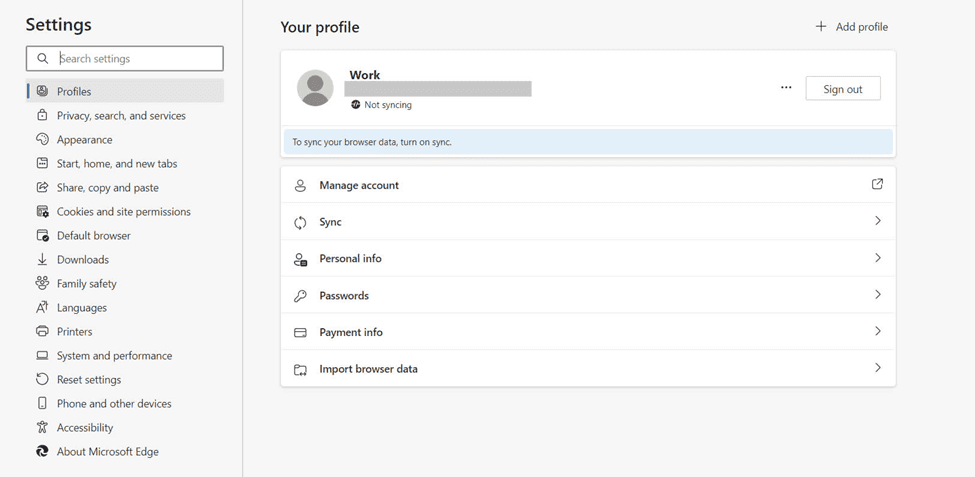
Task: Click the Personal info person icon
Action: pyautogui.click(x=300, y=259)
